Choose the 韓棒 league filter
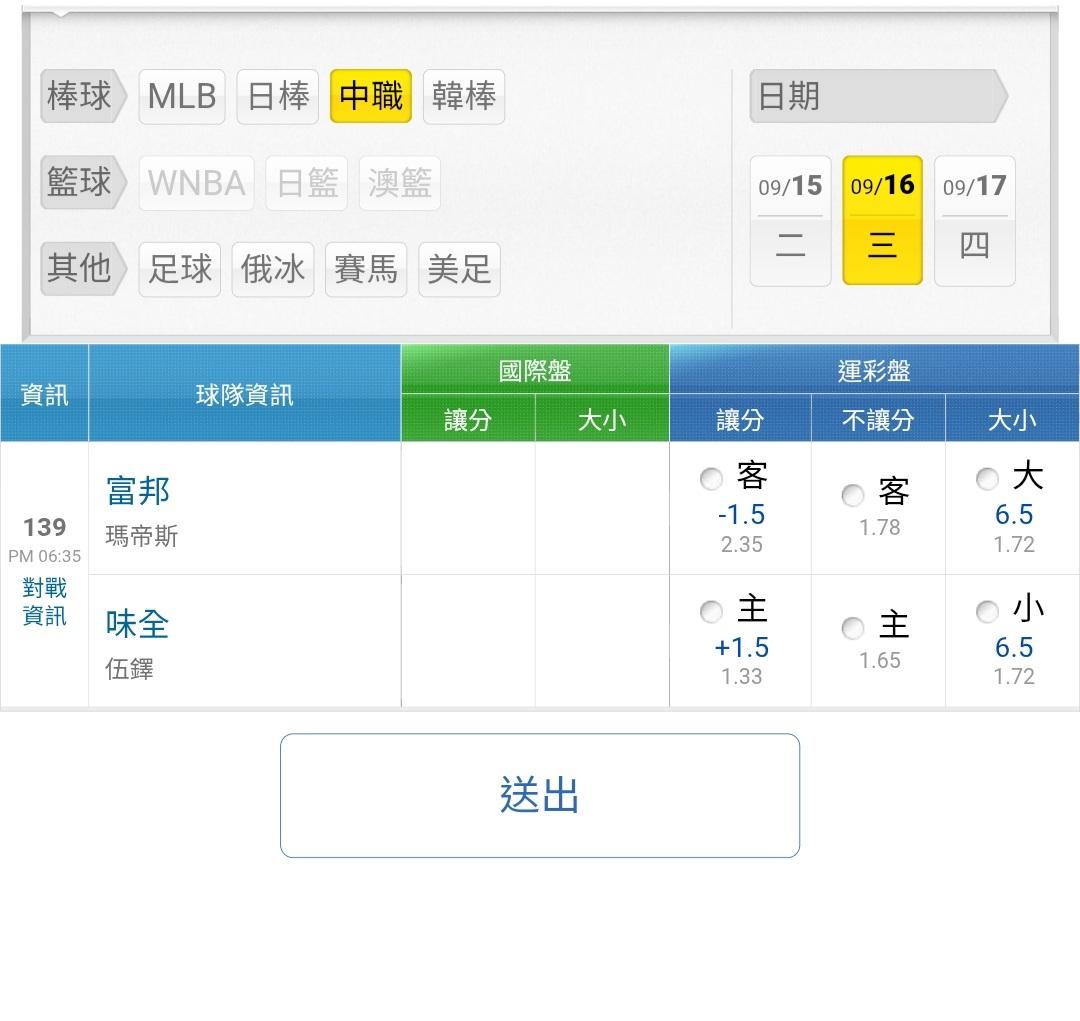 pos(464,96)
